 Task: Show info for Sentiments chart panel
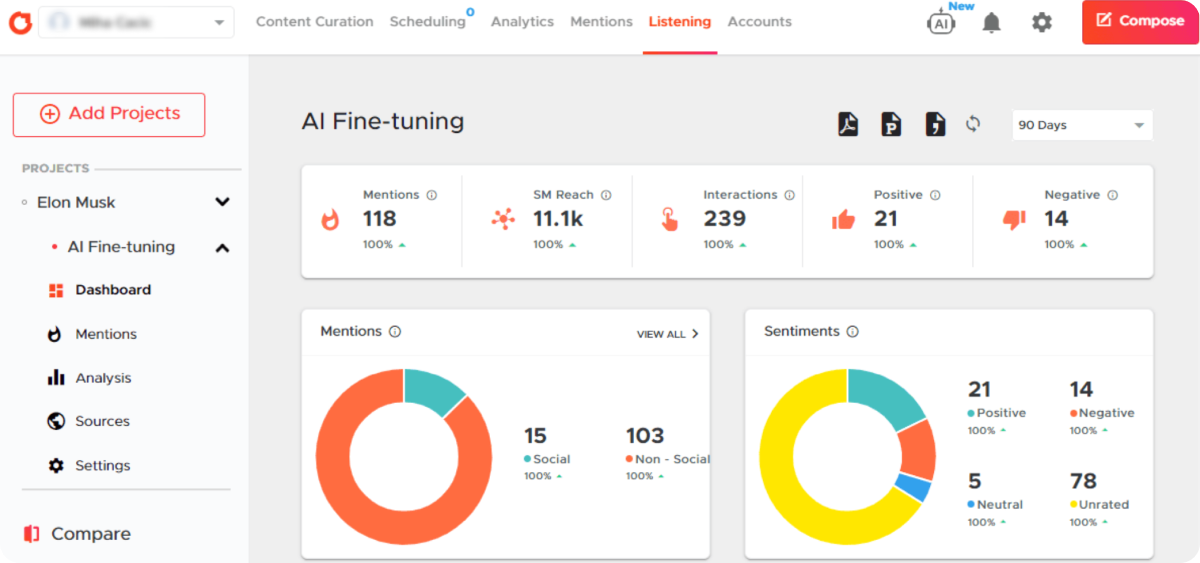pyautogui.click(x=852, y=331)
